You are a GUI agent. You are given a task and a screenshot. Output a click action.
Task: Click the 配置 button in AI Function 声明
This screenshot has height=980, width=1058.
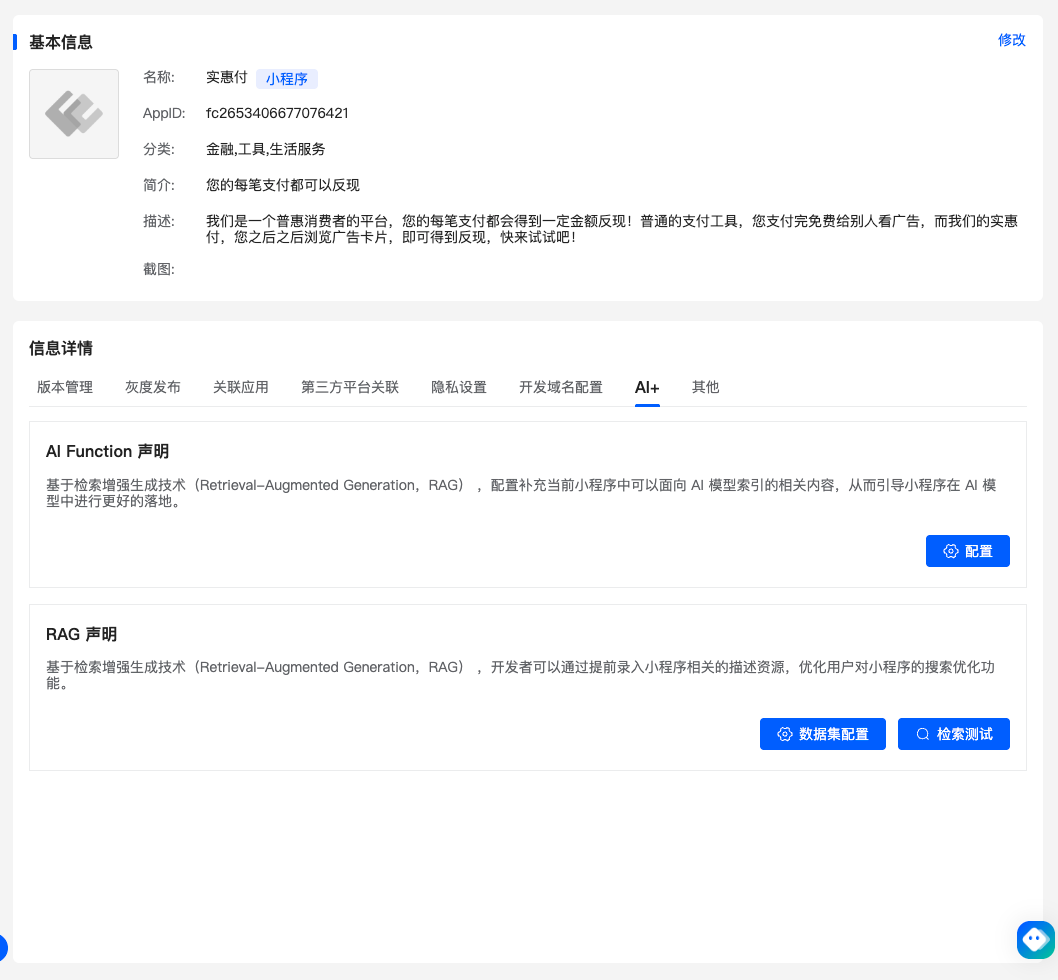pos(967,551)
